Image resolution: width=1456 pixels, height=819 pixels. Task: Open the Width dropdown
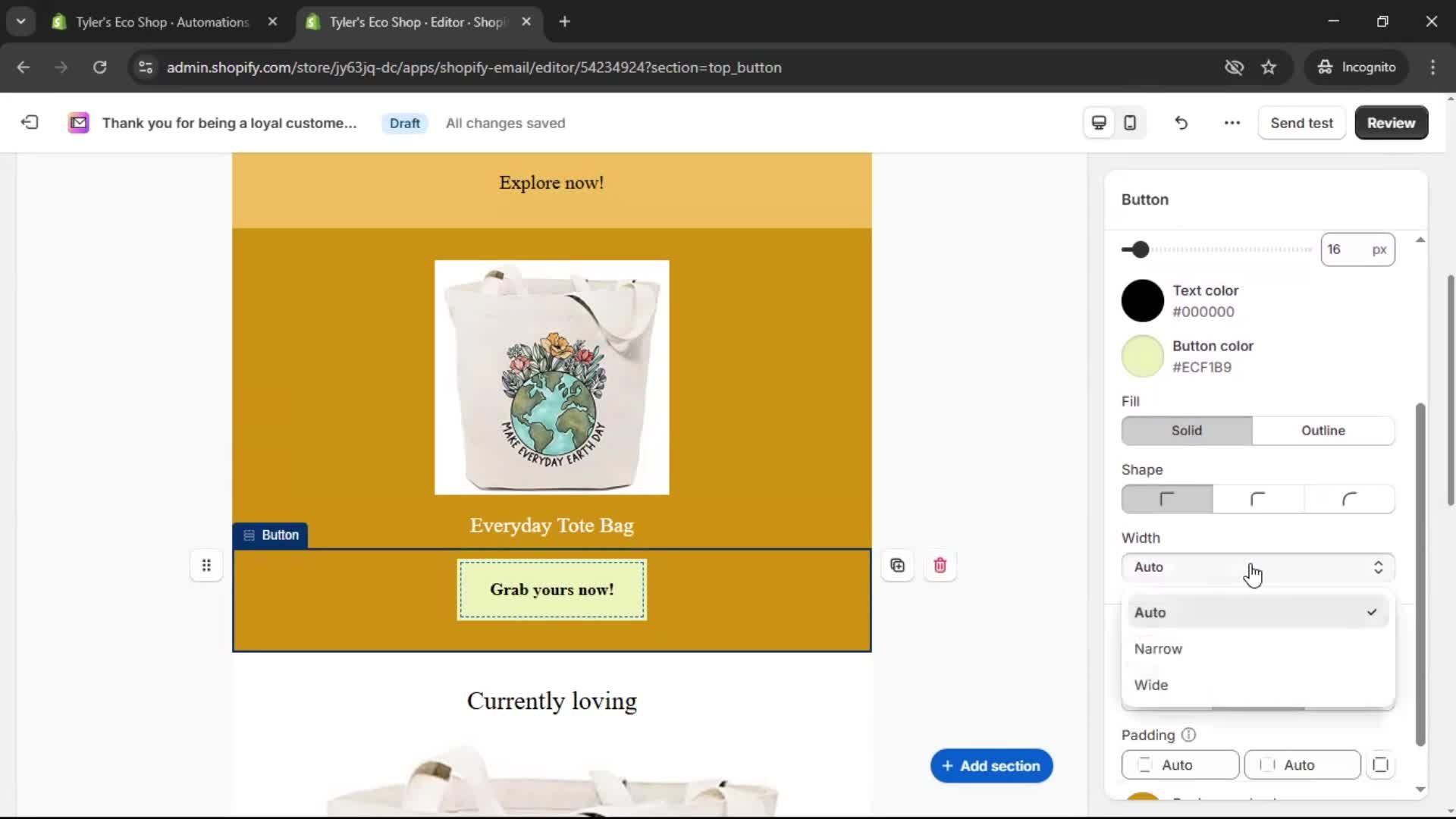pos(1257,567)
